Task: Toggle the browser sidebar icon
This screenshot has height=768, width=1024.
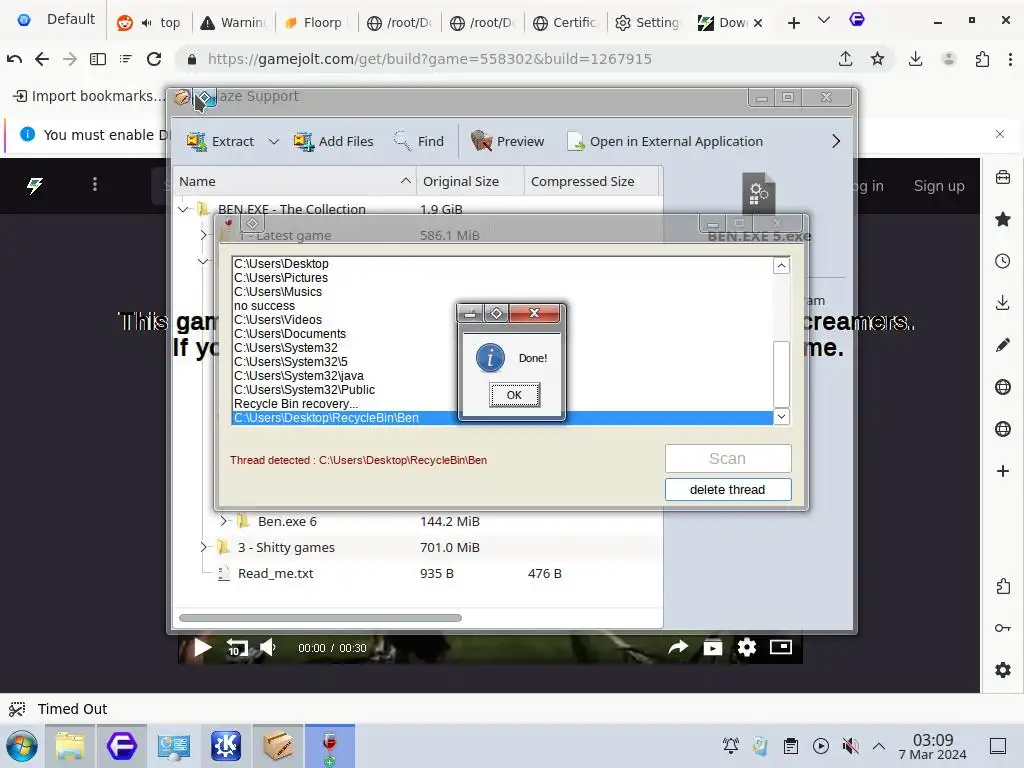Action: coord(98,59)
